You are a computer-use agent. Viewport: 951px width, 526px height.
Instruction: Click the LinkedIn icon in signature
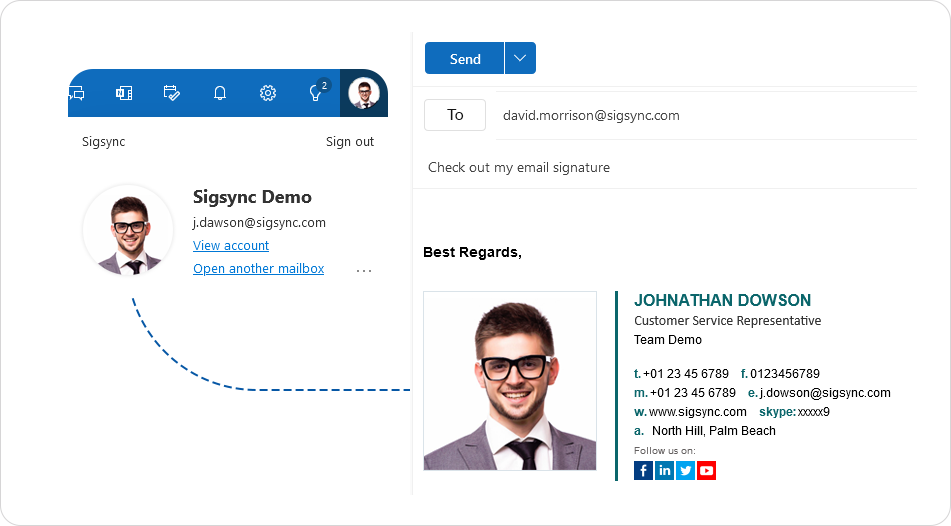665,470
